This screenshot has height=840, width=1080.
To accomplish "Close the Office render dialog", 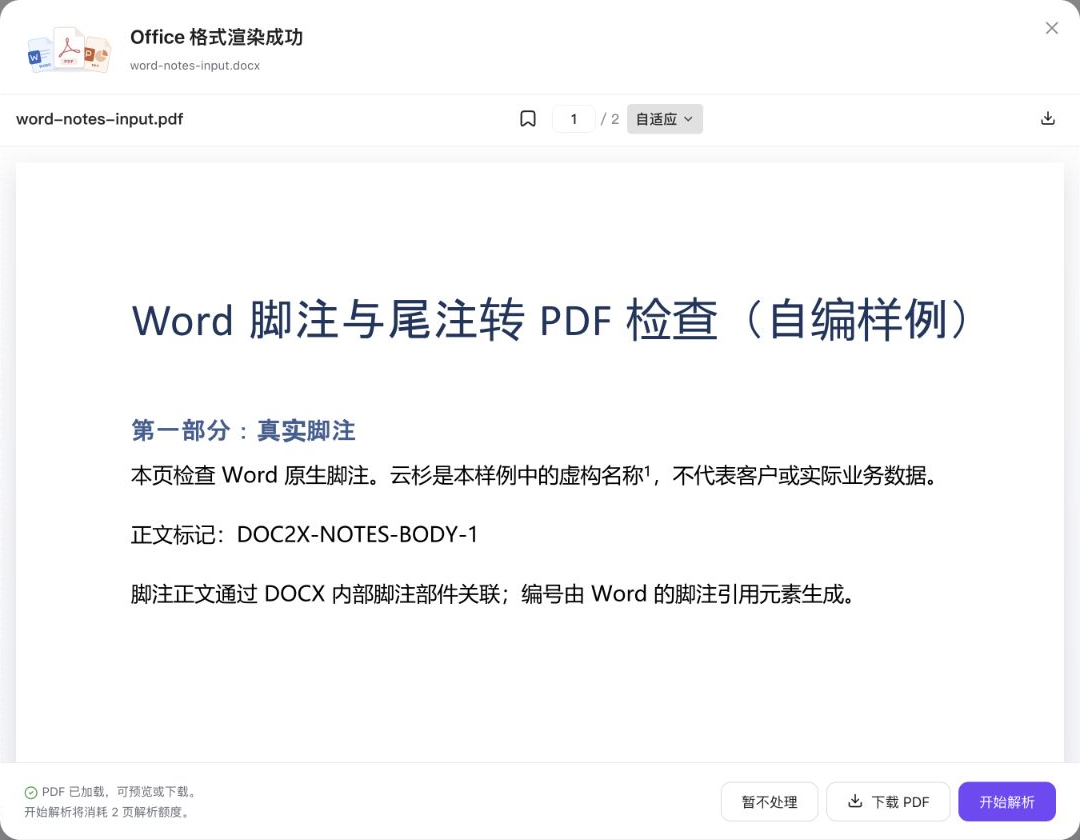I will coord(1052,28).
